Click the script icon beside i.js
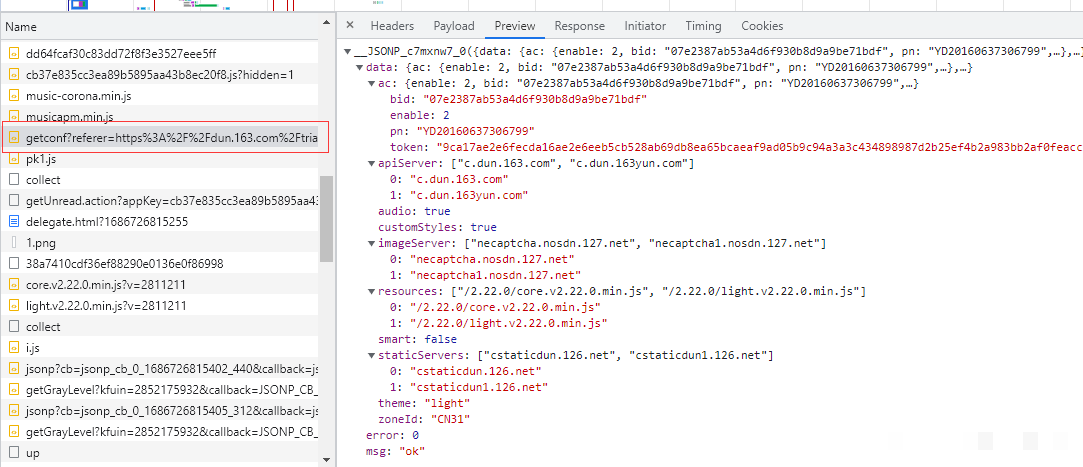The image size is (1083, 467). [x=14, y=348]
